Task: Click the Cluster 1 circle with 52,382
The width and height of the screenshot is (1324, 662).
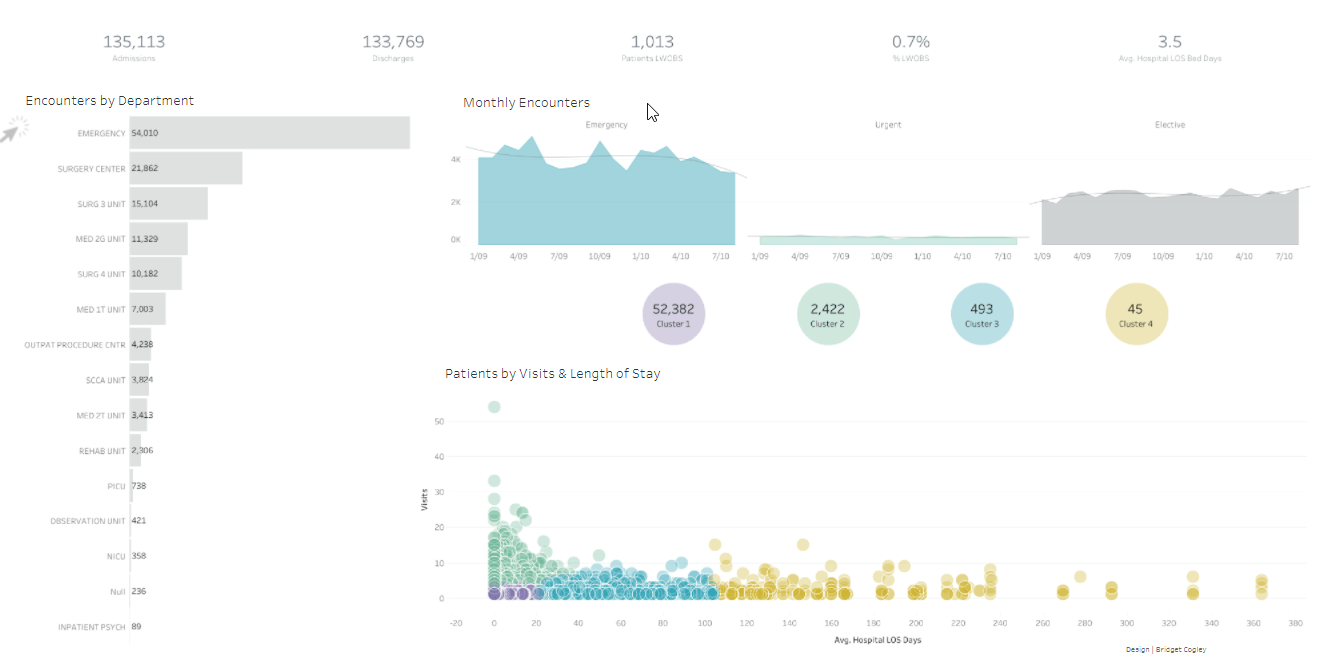Action: click(674, 314)
